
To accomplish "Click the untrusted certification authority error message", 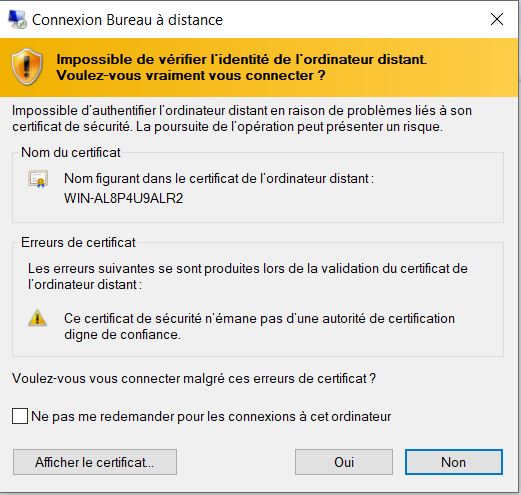I will click(x=259, y=326).
